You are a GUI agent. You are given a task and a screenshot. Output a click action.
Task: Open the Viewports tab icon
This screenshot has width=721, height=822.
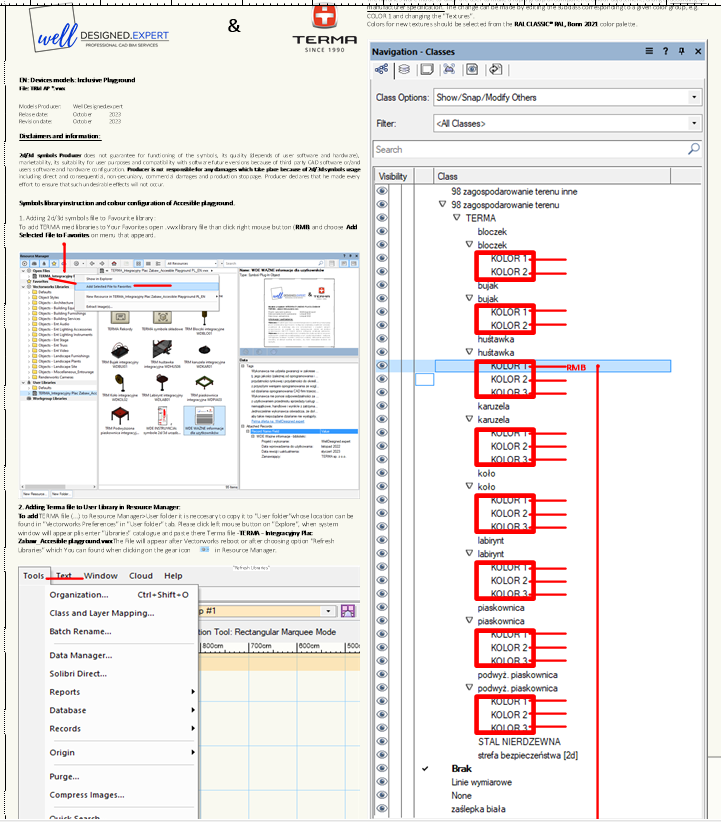(449, 70)
